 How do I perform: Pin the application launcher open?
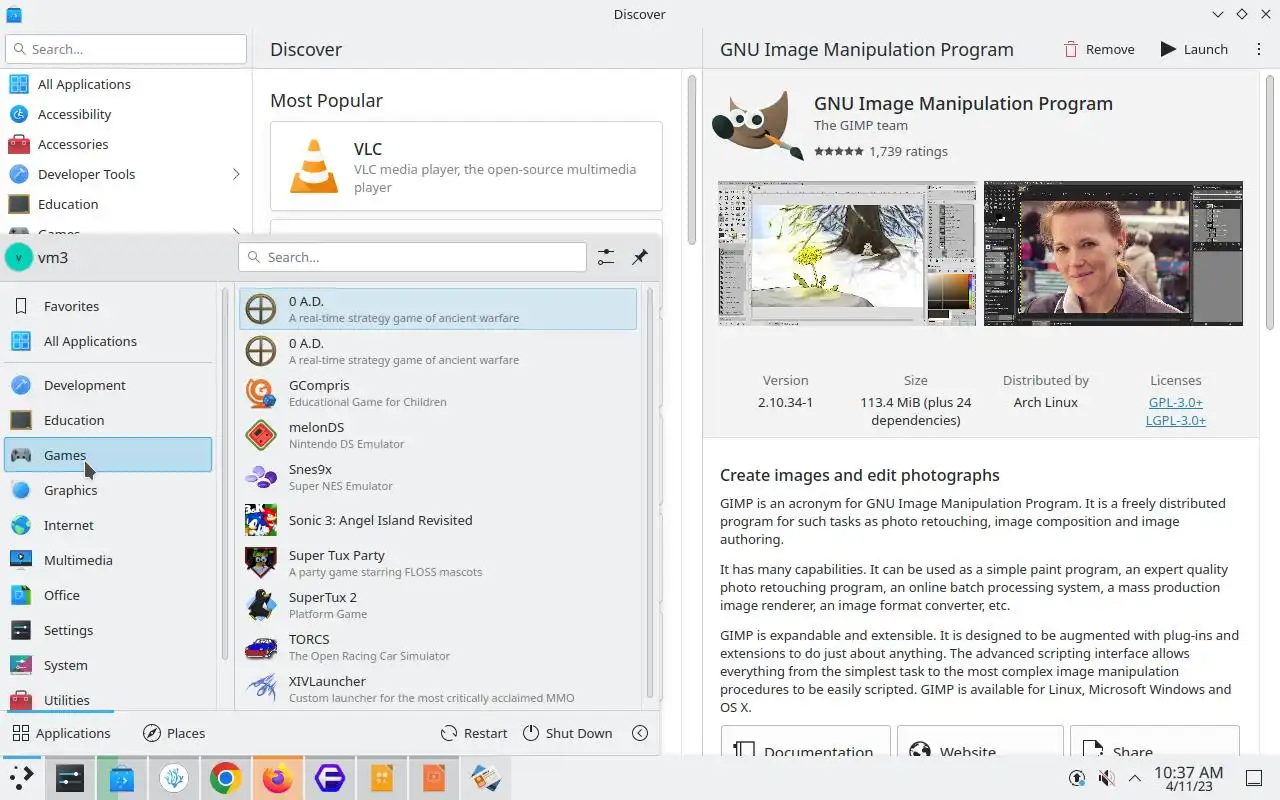(x=640, y=257)
